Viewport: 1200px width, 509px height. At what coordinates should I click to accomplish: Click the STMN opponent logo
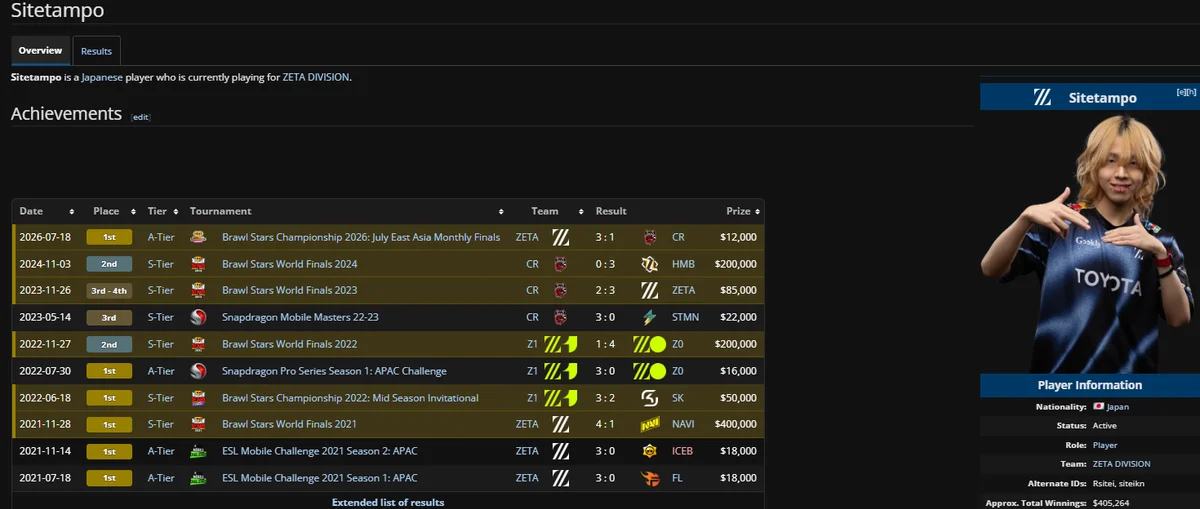click(650, 318)
